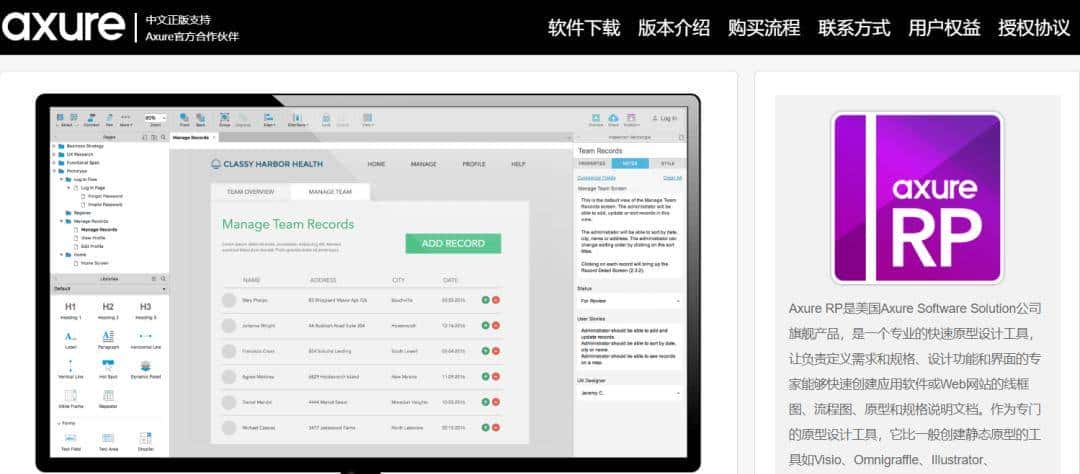The image size is (1080, 474).
Task: Select the Repeater widget icon
Action: pos(108,395)
